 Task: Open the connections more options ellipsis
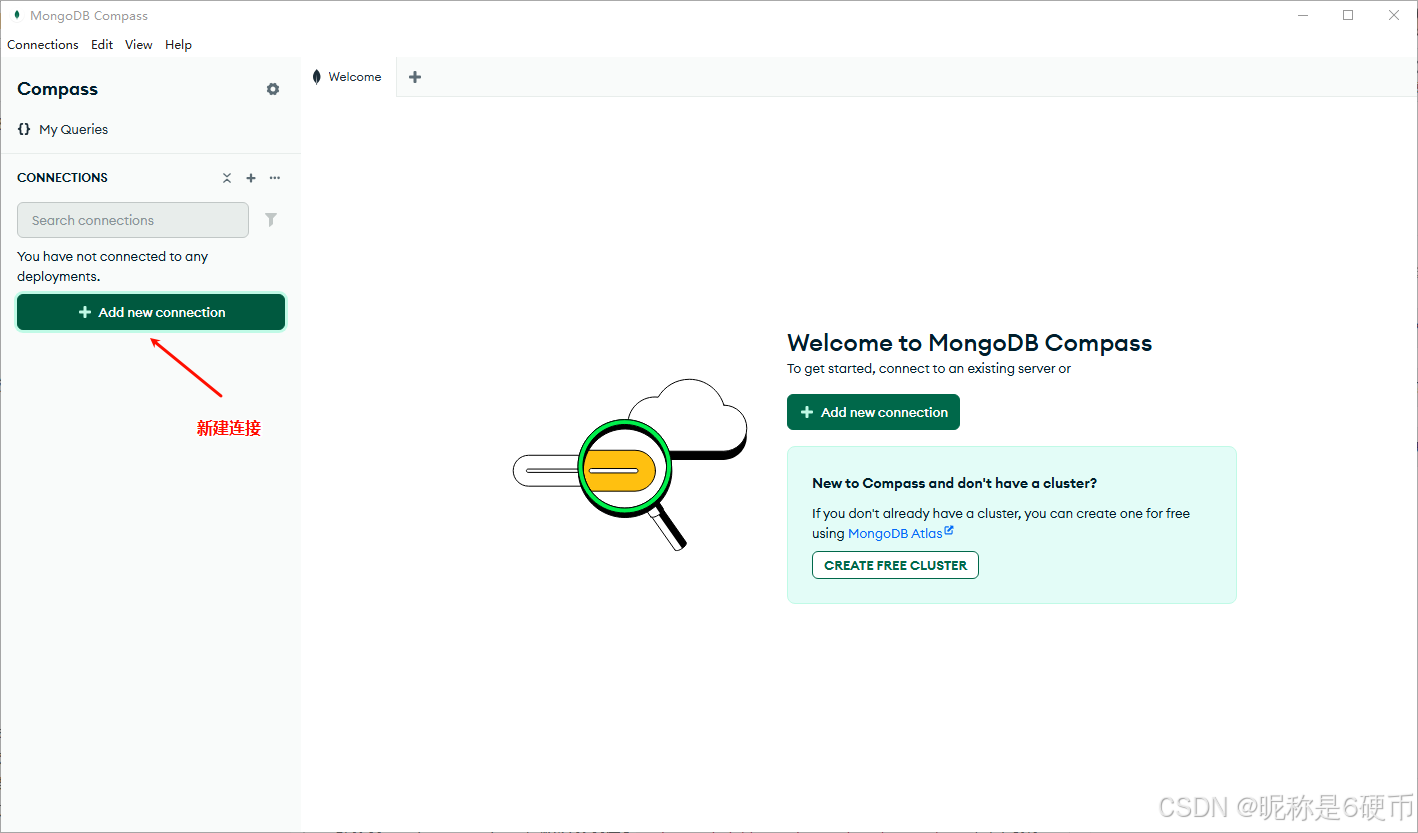click(275, 178)
